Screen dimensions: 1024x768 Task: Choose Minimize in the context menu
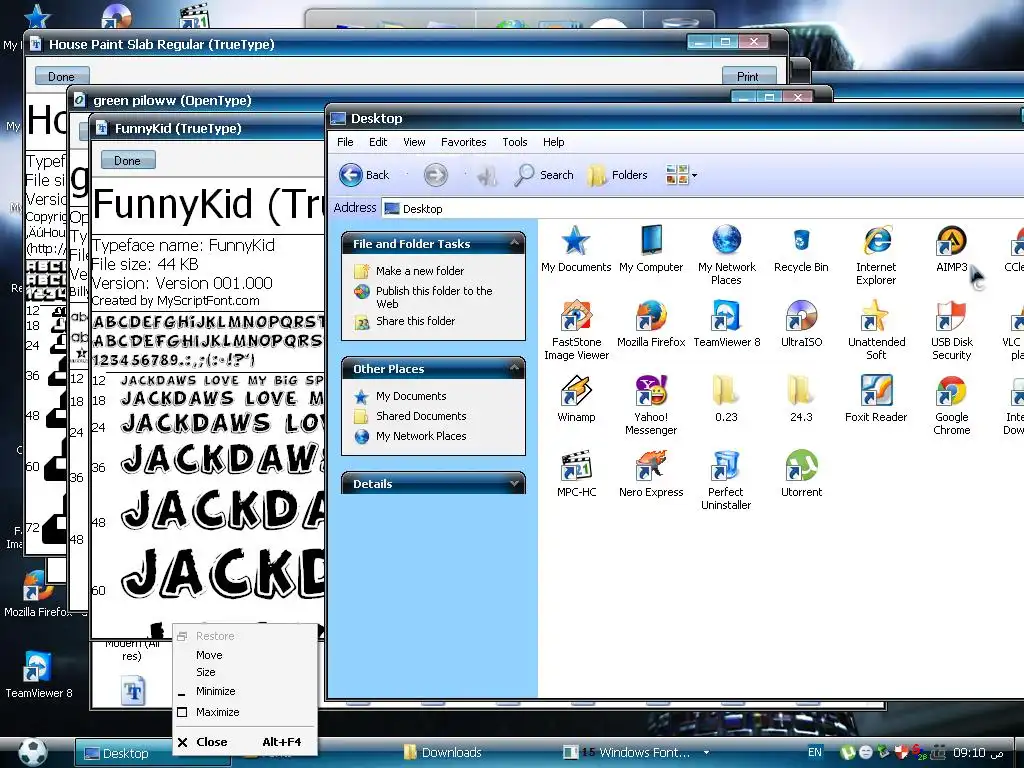[x=245, y=691]
